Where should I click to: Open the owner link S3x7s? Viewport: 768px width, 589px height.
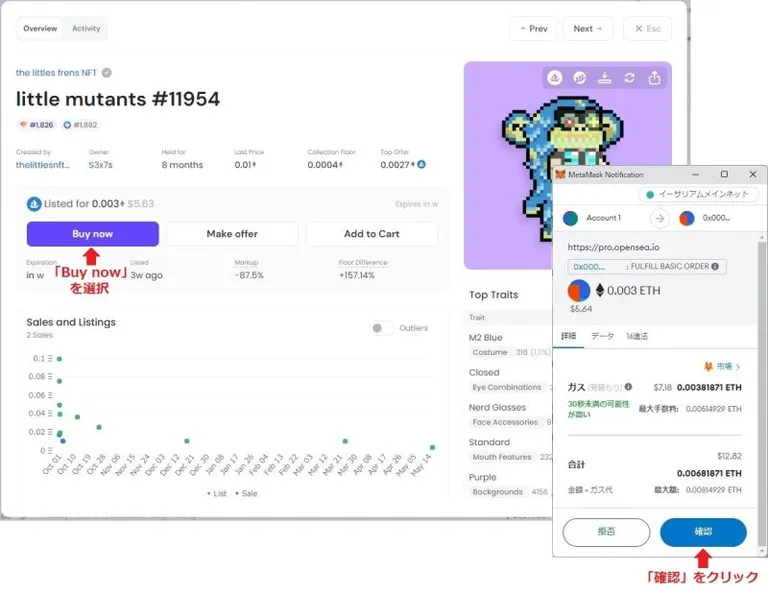pos(100,165)
